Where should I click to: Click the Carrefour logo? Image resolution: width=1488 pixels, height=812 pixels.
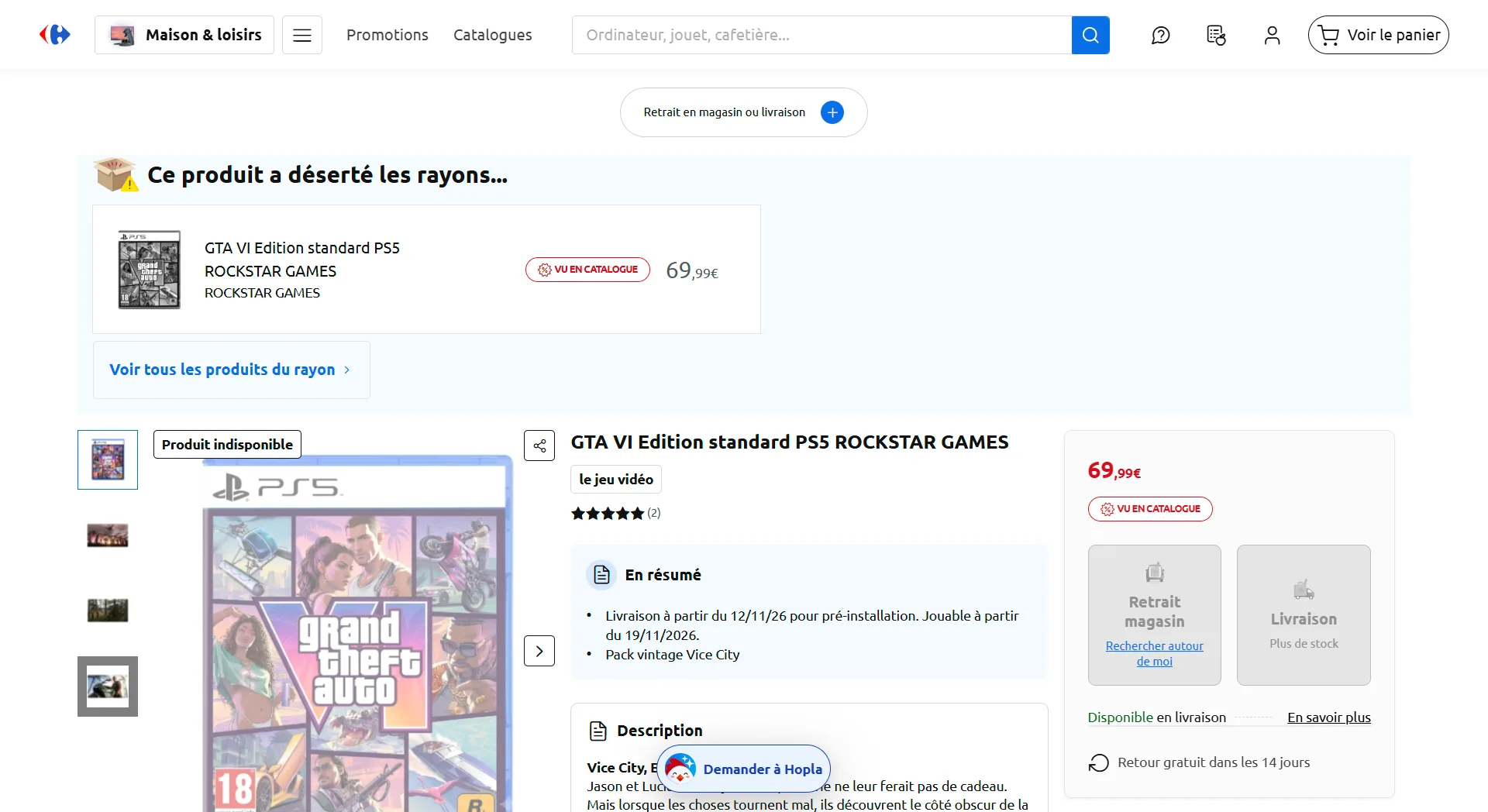(55, 35)
